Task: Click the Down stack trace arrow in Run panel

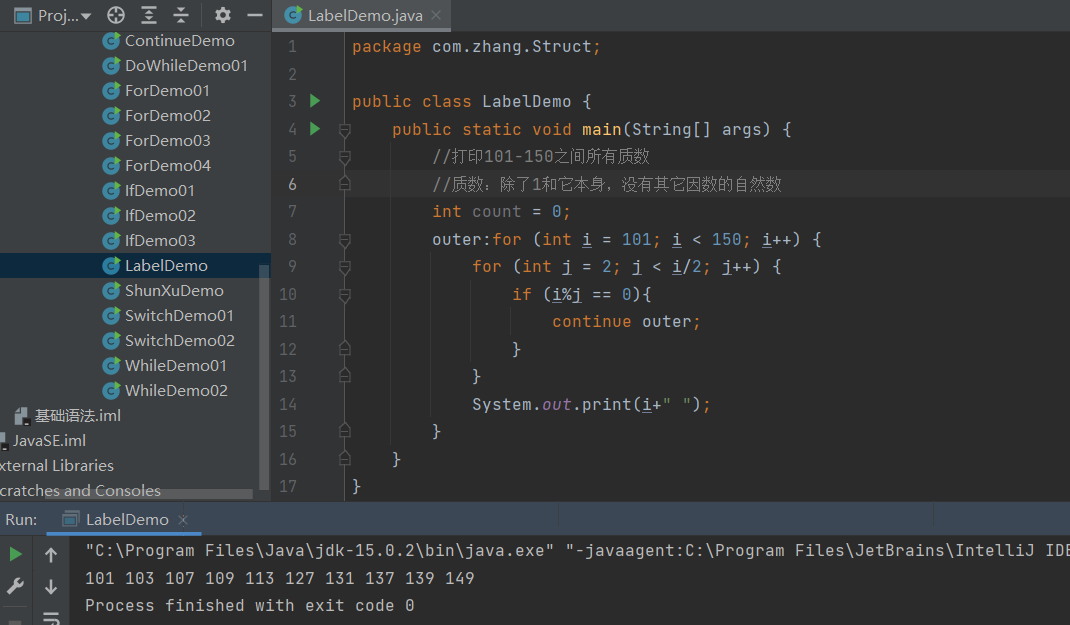Action: coord(50,586)
